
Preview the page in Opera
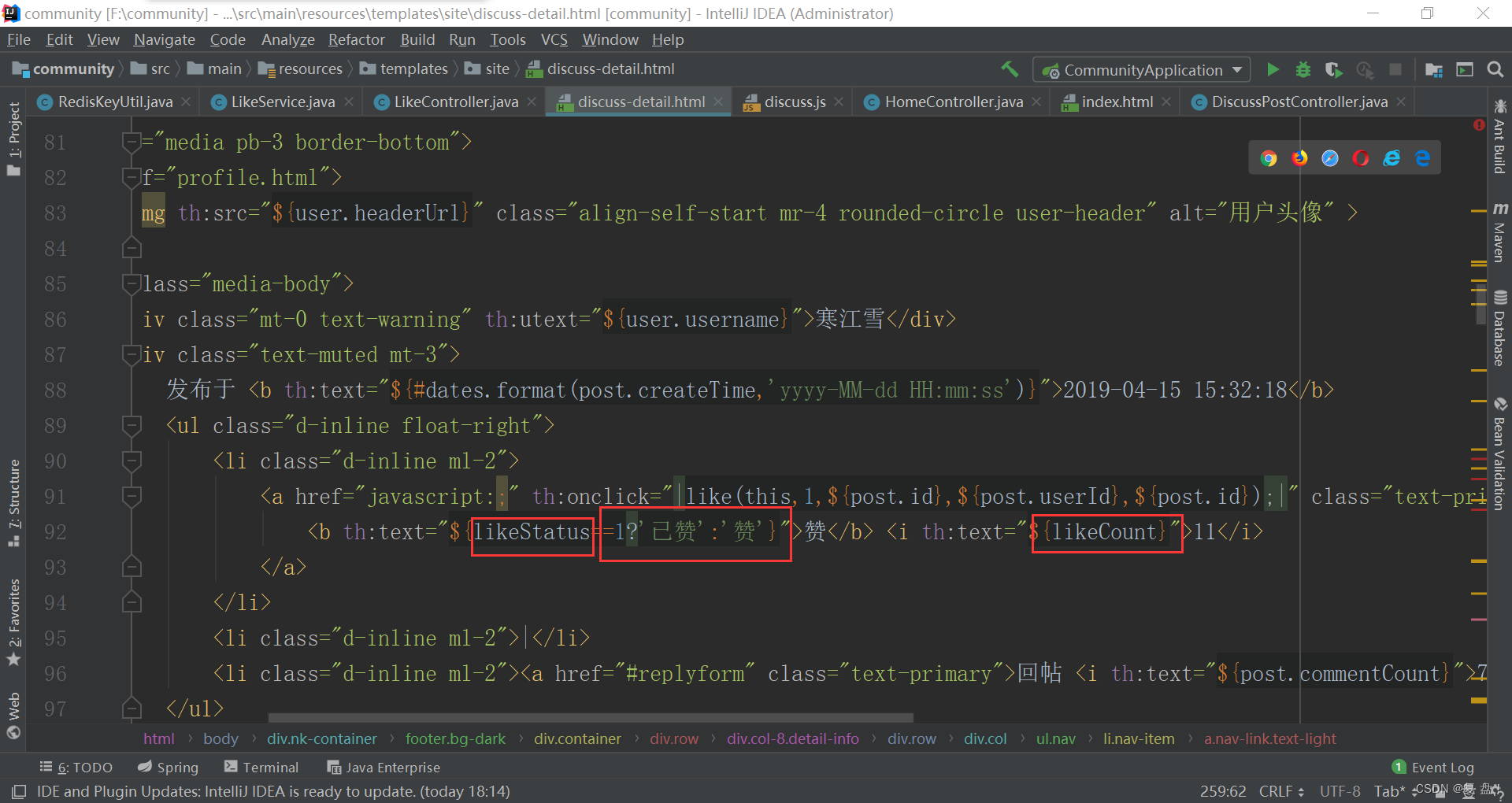[1361, 158]
